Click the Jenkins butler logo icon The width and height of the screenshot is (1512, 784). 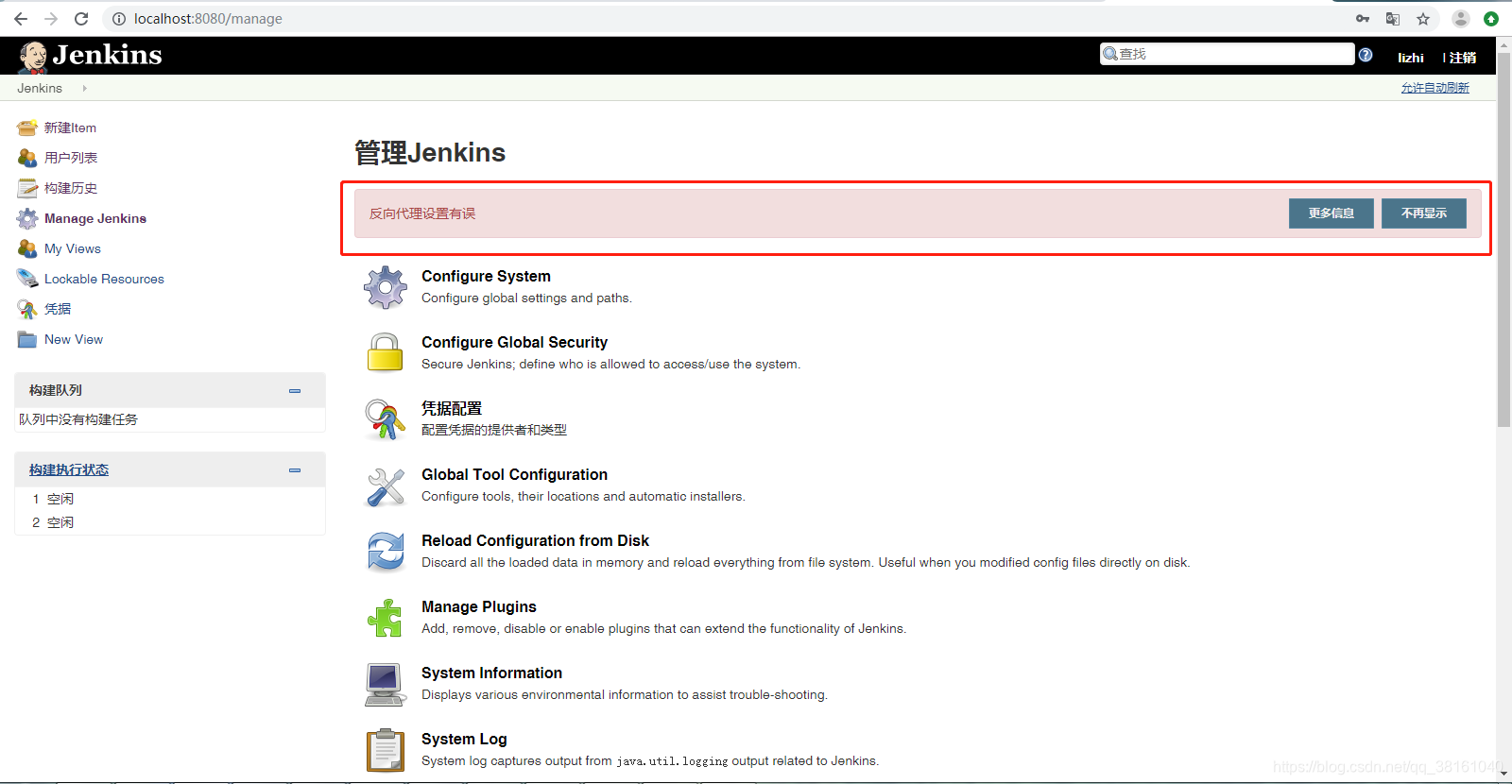coord(33,57)
